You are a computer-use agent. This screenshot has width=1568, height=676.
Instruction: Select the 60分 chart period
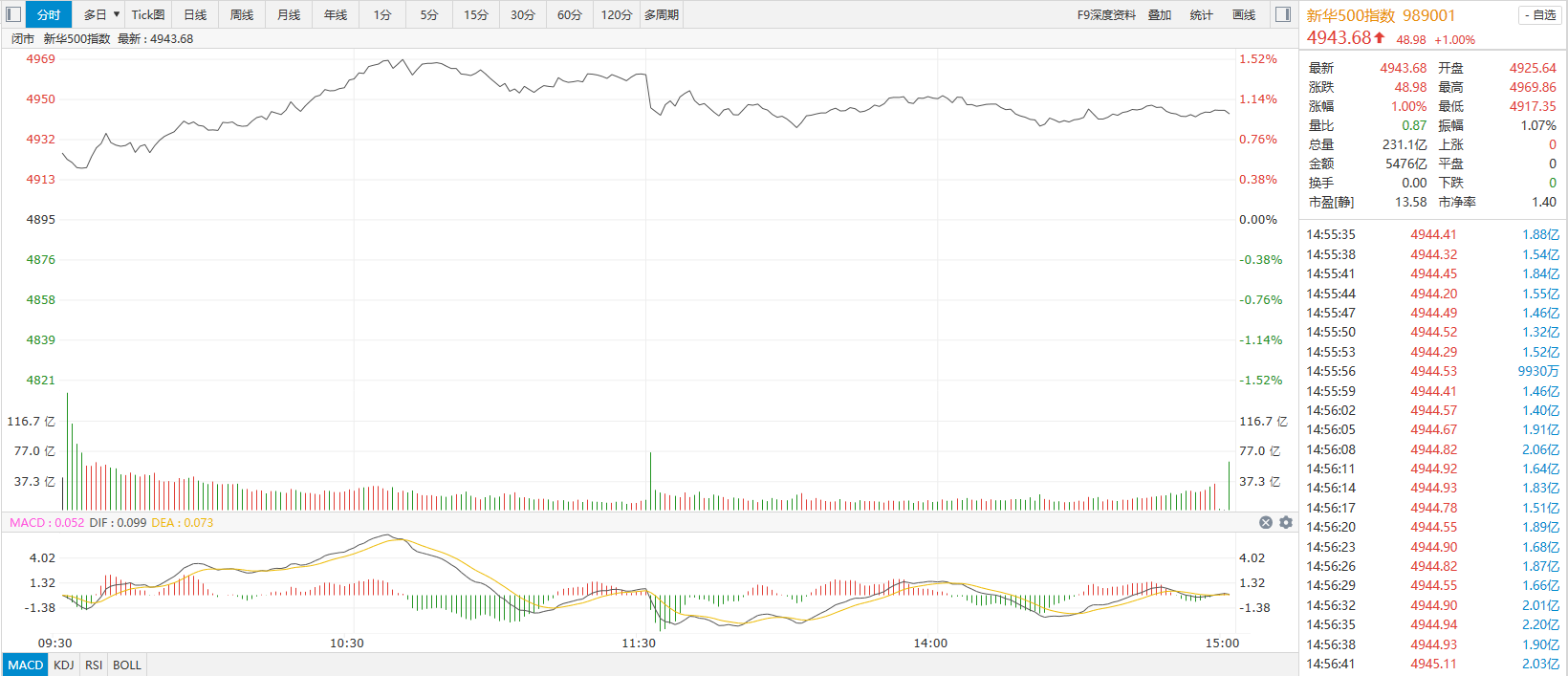click(x=570, y=14)
